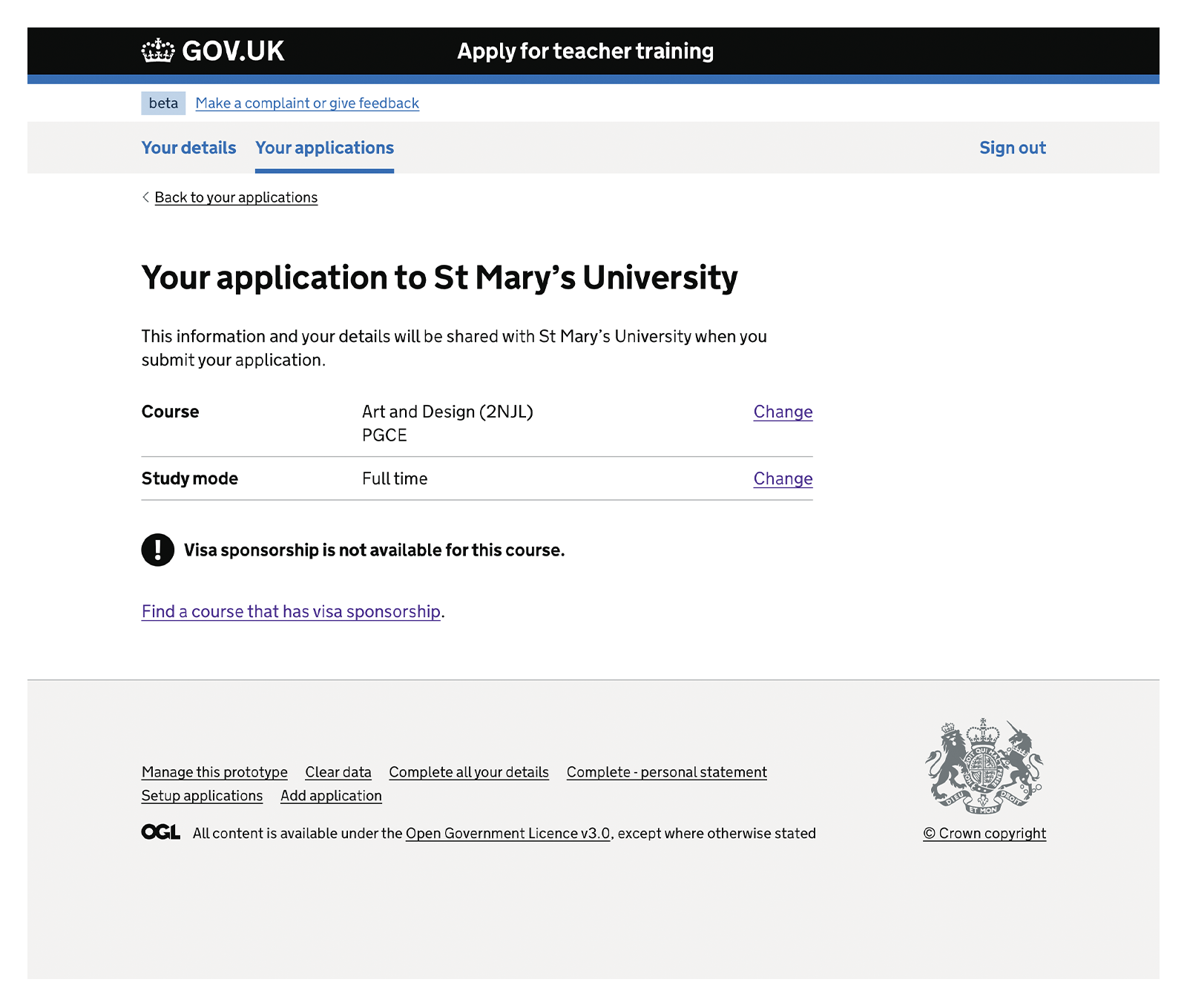The width and height of the screenshot is (1187, 1008).
Task: Click the black exclamation warning icon
Action: tap(158, 550)
